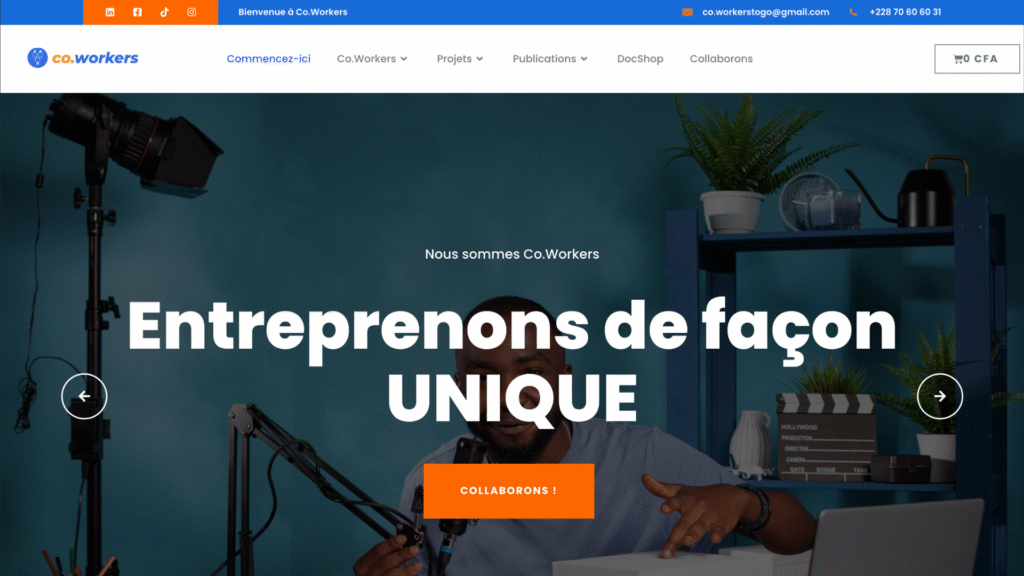Select the Commencez-ici menu item

click(268, 59)
